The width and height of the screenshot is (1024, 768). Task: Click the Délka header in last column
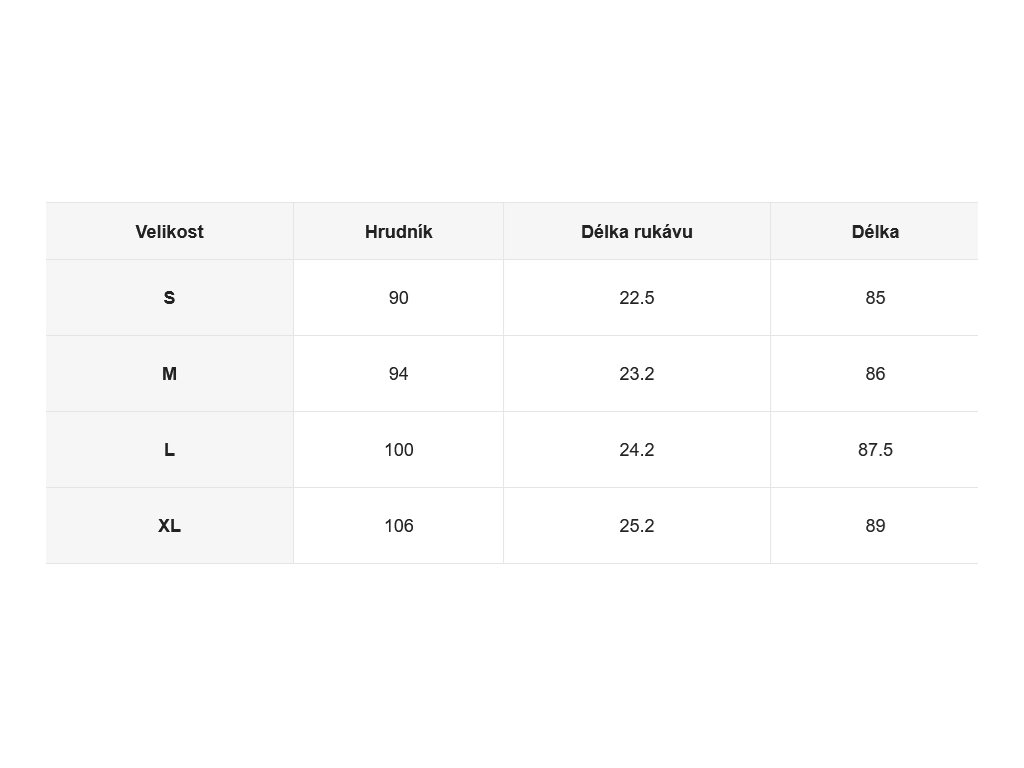click(875, 232)
